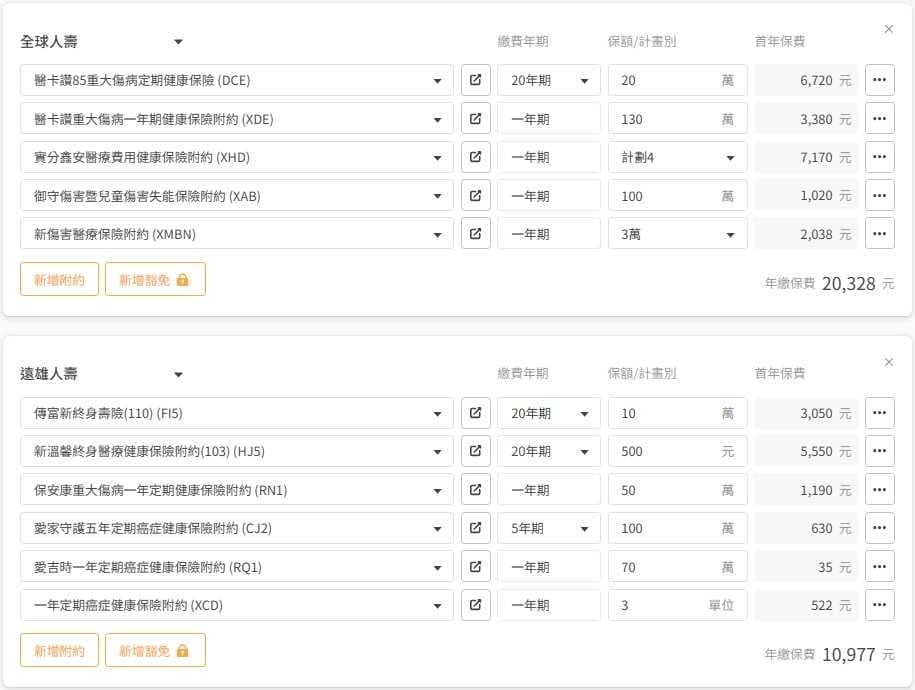Viewport: 915px width, 690px height.
Task: Open more options for RN1 row
Action: [x=879, y=490]
